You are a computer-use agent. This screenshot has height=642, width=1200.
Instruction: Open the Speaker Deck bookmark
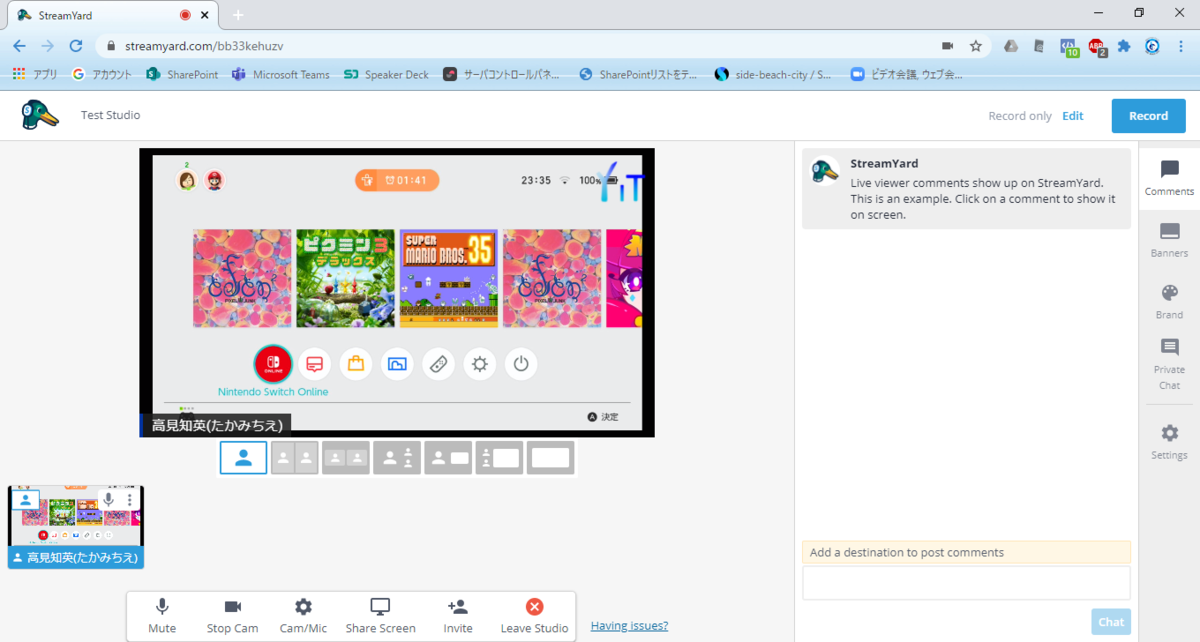(x=386, y=74)
